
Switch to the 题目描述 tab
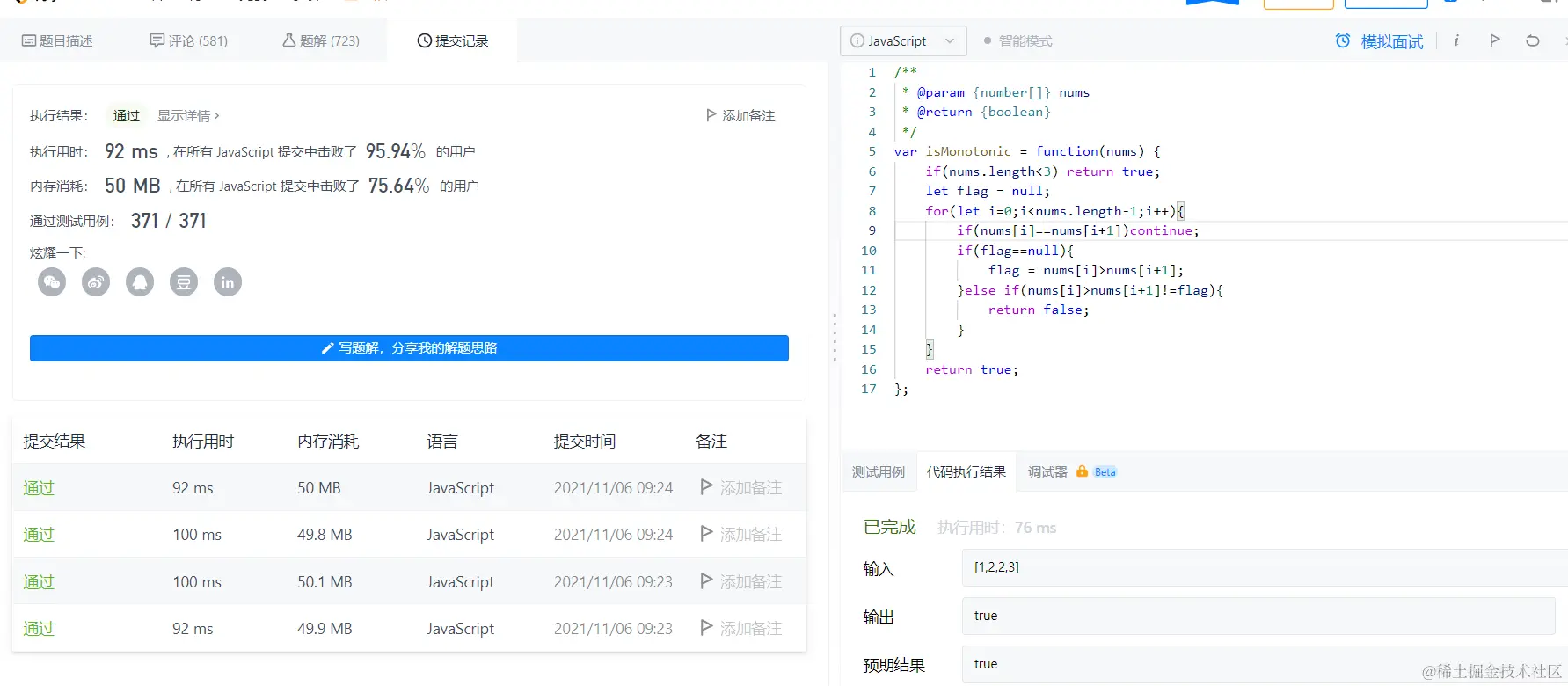click(57, 40)
